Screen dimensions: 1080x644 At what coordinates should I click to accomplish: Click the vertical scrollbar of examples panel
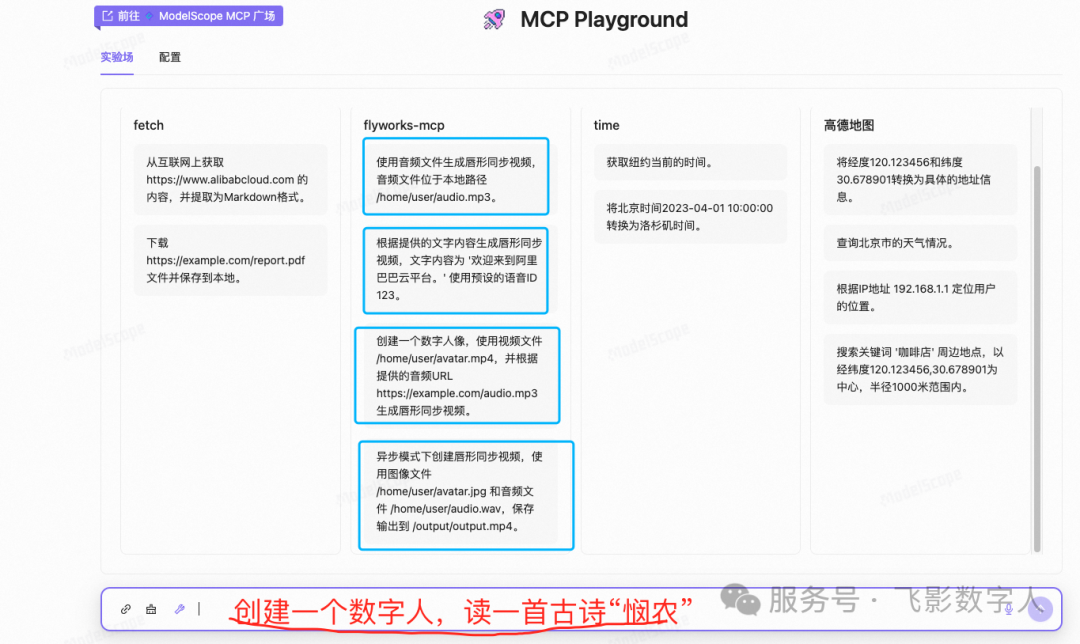(1037, 358)
